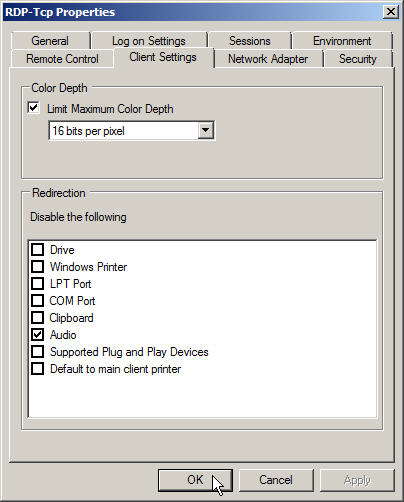Go to the Sessions tab

[x=250, y=41]
